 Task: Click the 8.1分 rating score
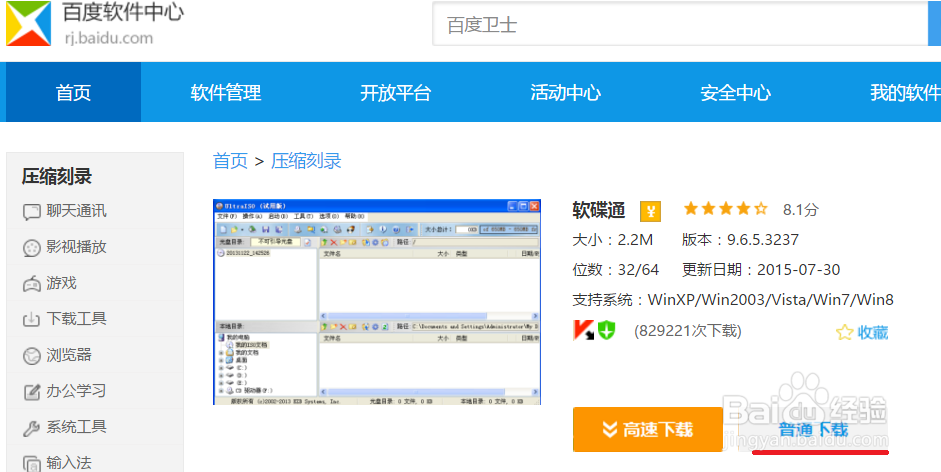click(801, 210)
